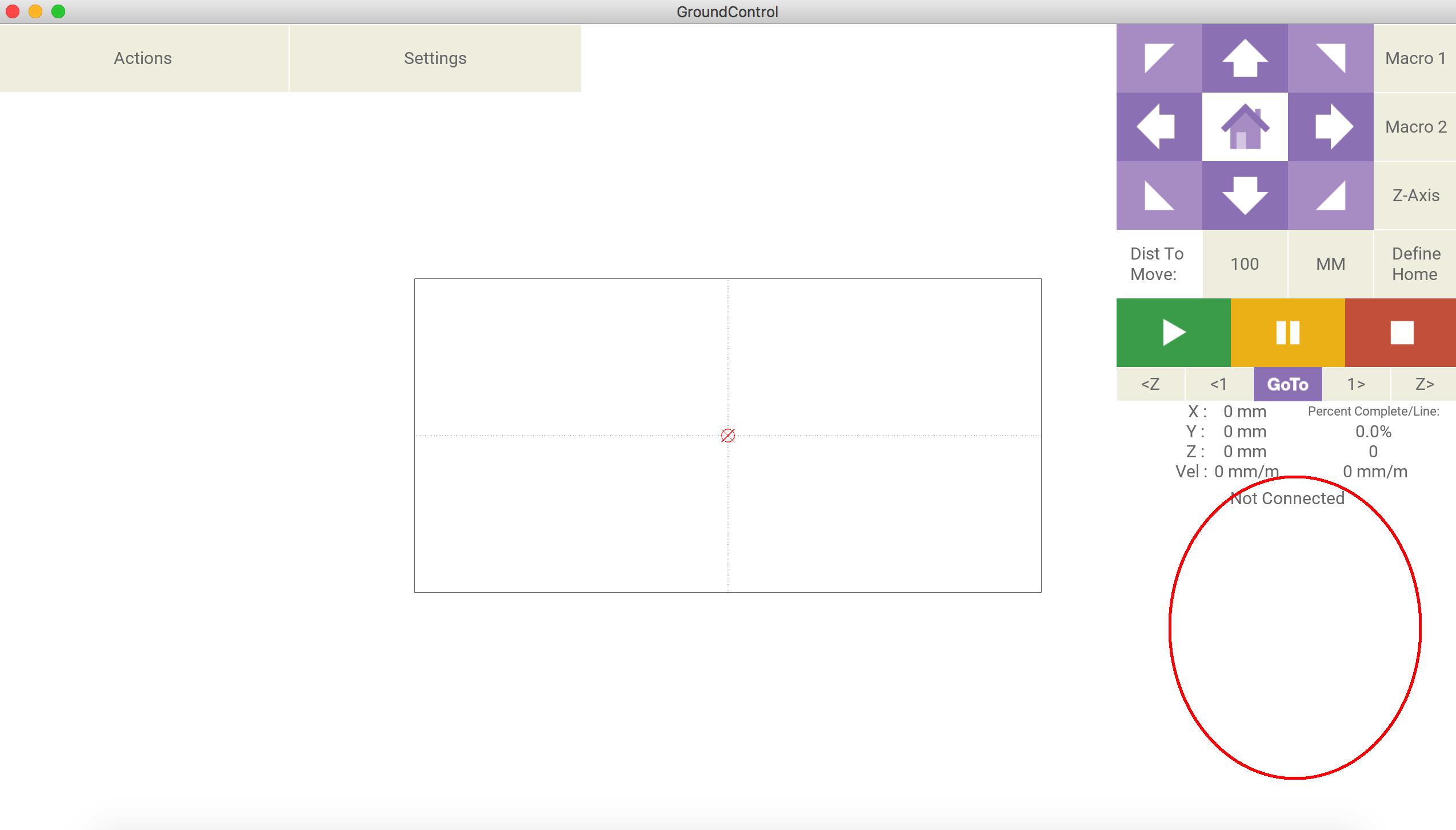Click the GoTo line button

(x=1287, y=384)
